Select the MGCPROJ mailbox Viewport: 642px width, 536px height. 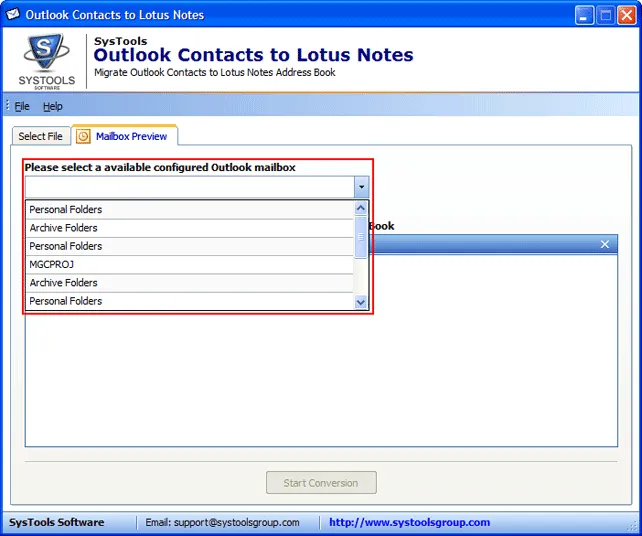click(x=190, y=265)
